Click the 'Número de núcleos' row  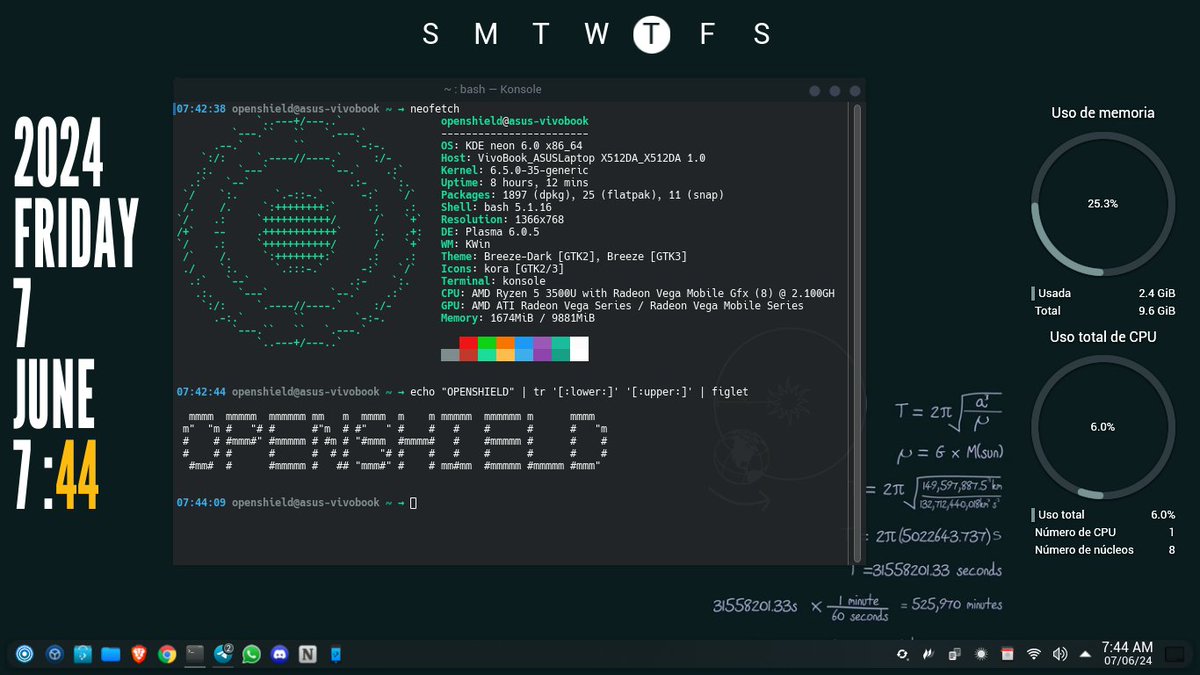pyautogui.click(x=1103, y=550)
